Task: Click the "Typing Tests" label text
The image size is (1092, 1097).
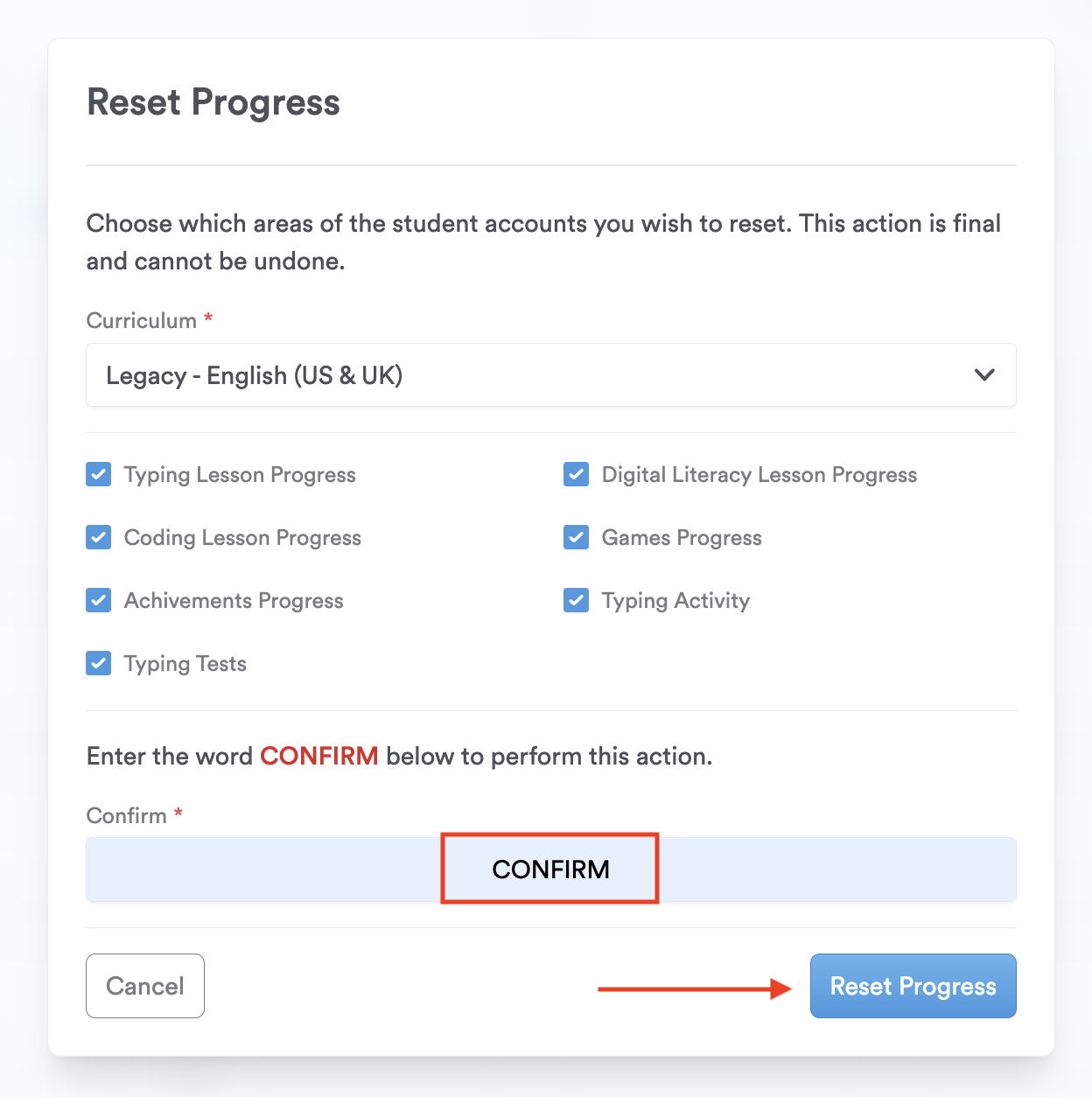Action: point(185,664)
